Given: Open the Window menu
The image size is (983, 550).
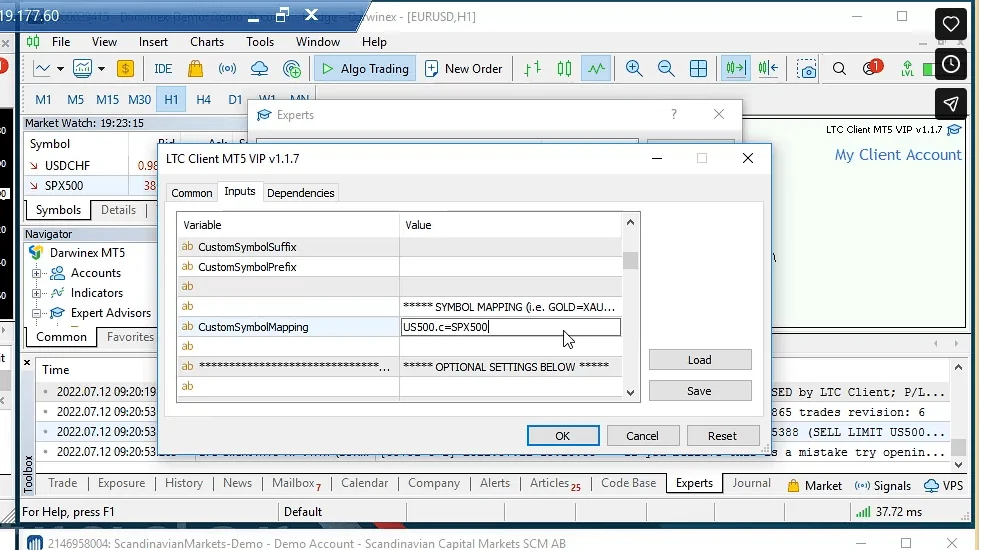Looking at the screenshot, I should pos(318,42).
